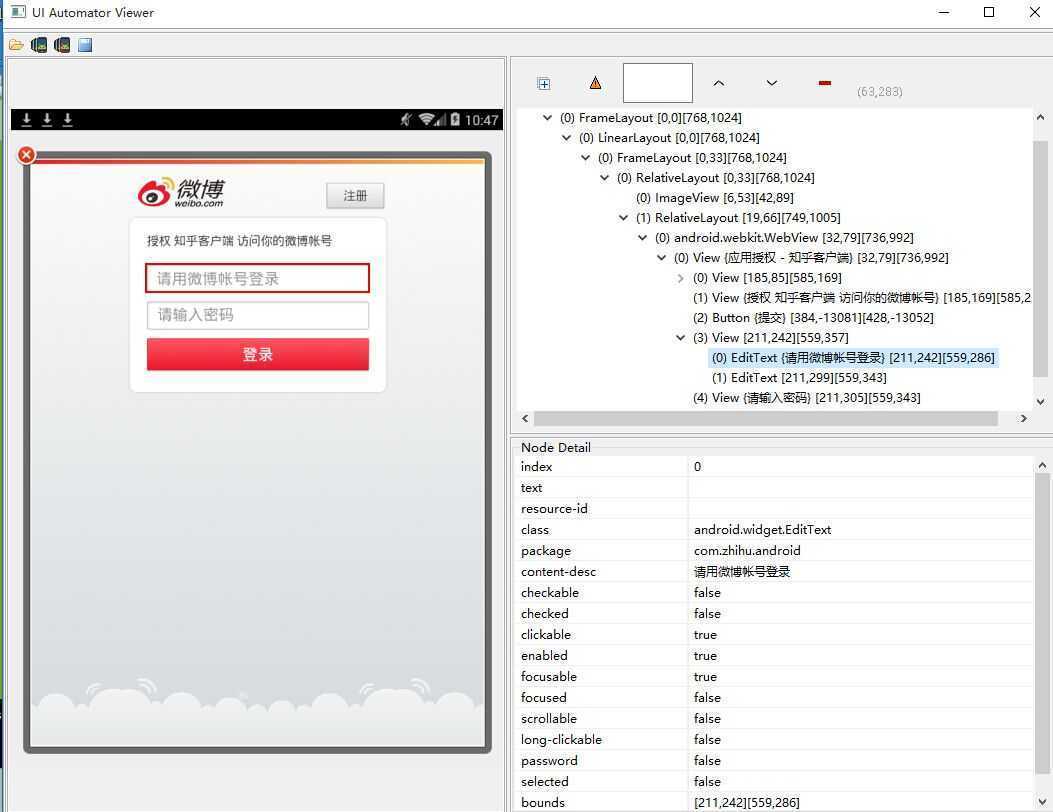
Task: Click the Expand All plus icon above tree
Action: point(544,83)
